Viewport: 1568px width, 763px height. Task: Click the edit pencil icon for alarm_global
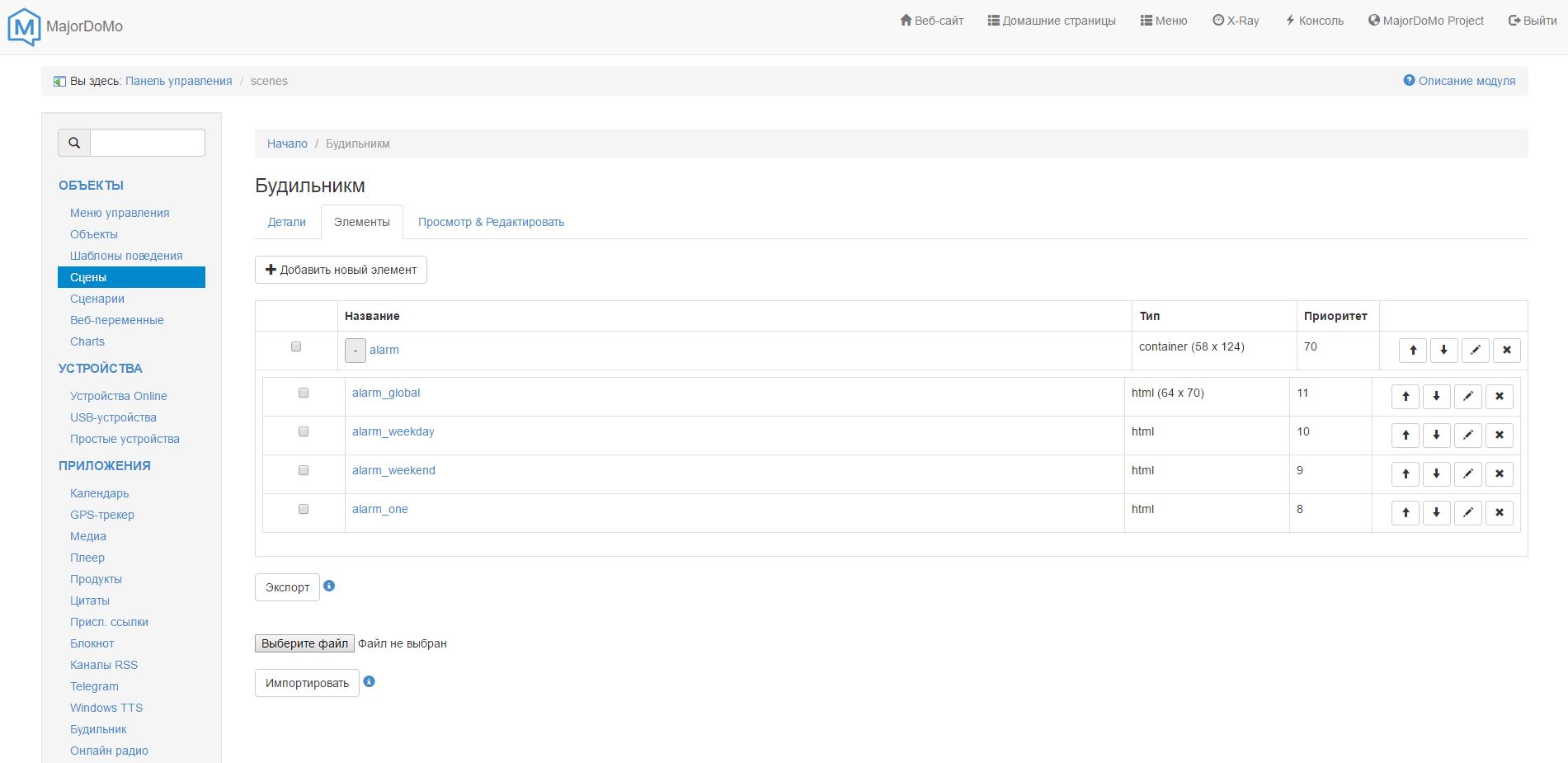coord(1467,397)
